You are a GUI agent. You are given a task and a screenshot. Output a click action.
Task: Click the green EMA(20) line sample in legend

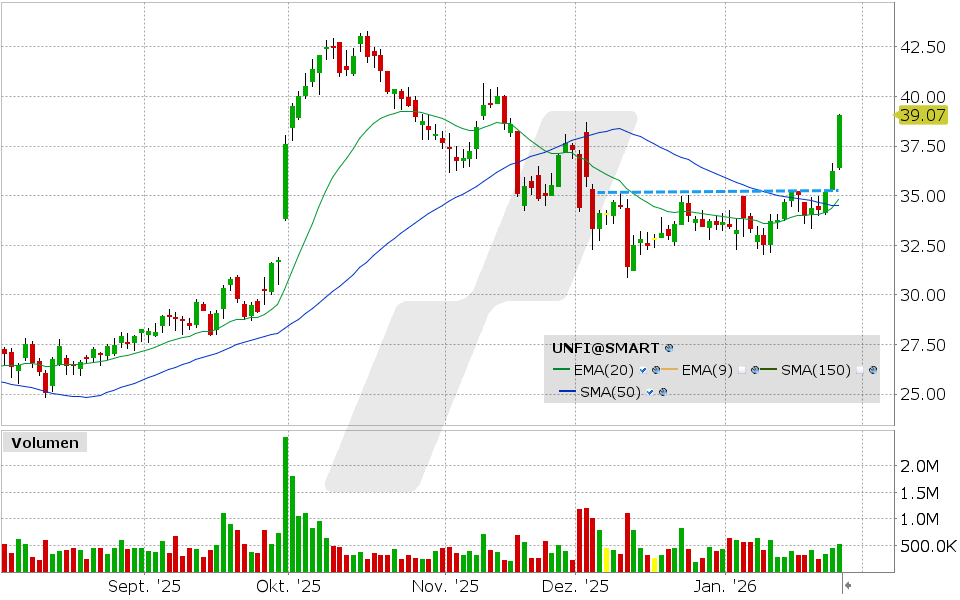(562, 370)
